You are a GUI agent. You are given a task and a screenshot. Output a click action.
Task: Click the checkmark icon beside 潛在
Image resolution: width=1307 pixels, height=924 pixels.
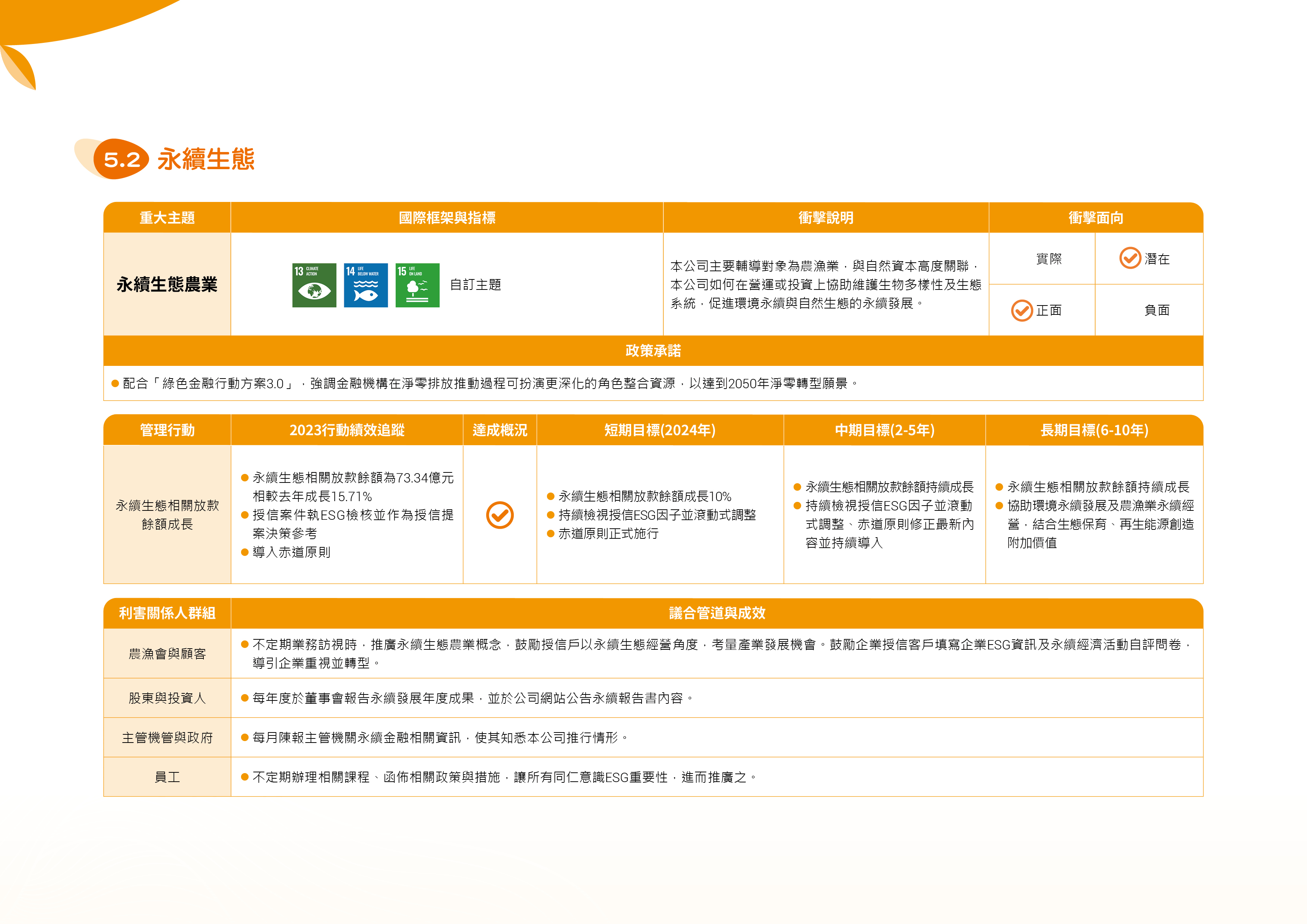(x=1130, y=259)
